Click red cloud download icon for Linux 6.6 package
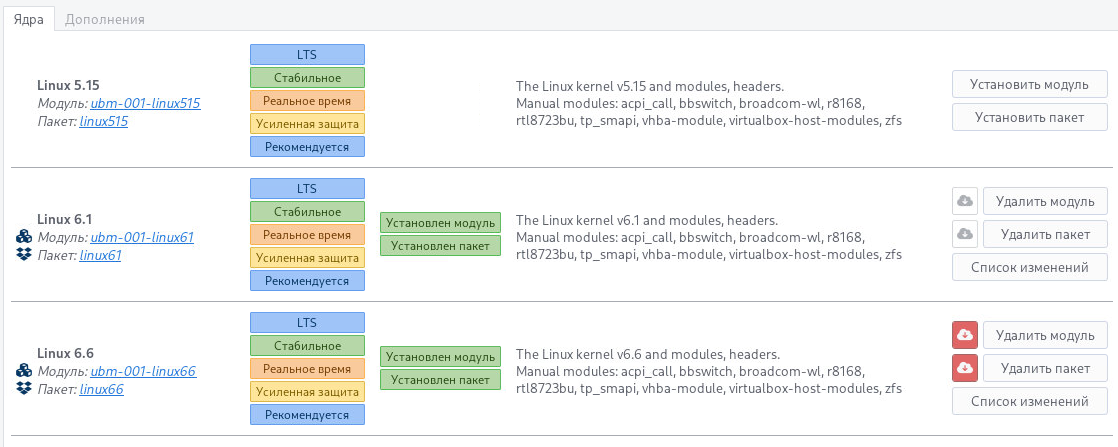The width and height of the screenshot is (1118, 447). tap(965, 368)
